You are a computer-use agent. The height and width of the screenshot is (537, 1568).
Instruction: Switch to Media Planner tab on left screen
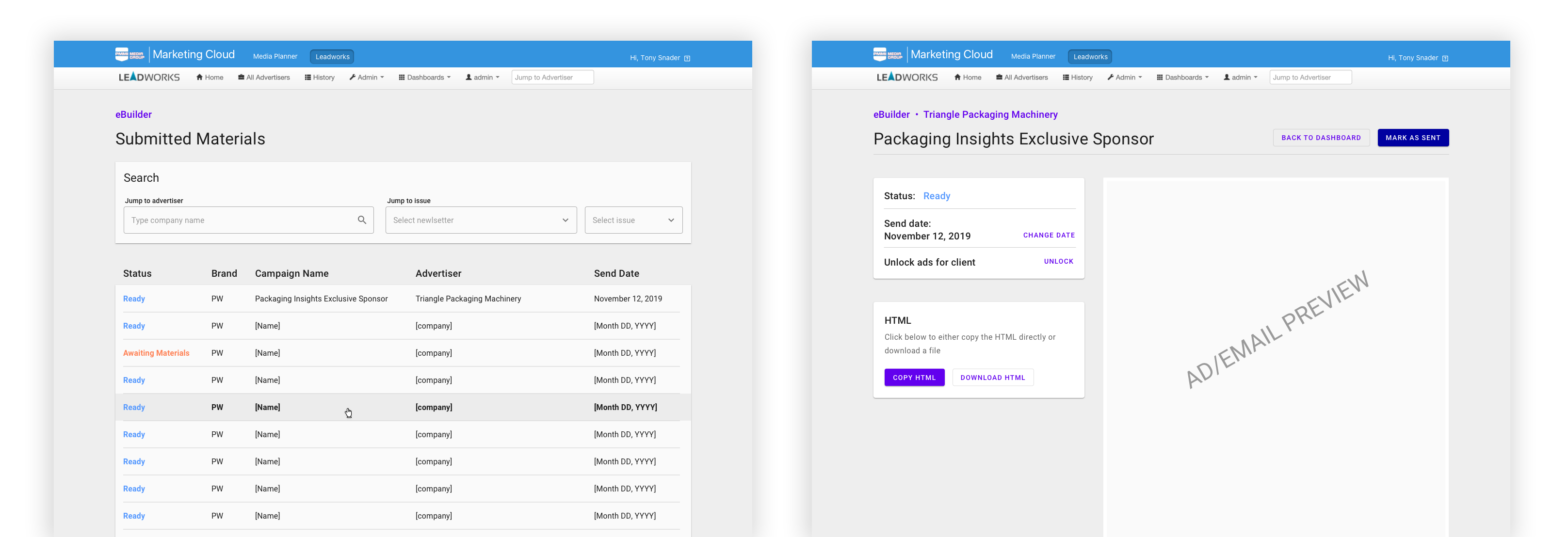point(275,57)
